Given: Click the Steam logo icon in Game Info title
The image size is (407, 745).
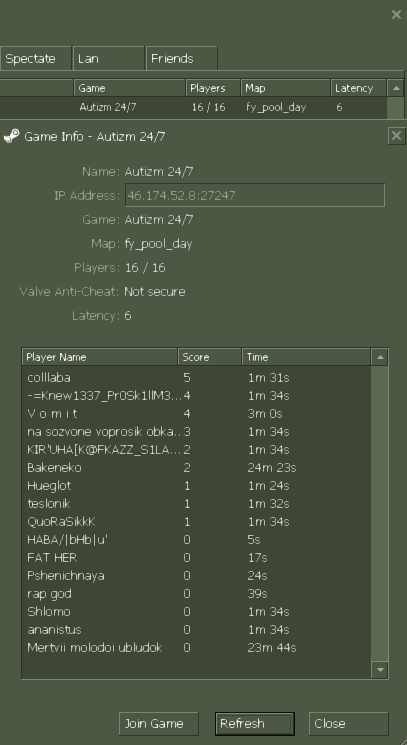Looking at the screenshot, I should pos(11,136).
